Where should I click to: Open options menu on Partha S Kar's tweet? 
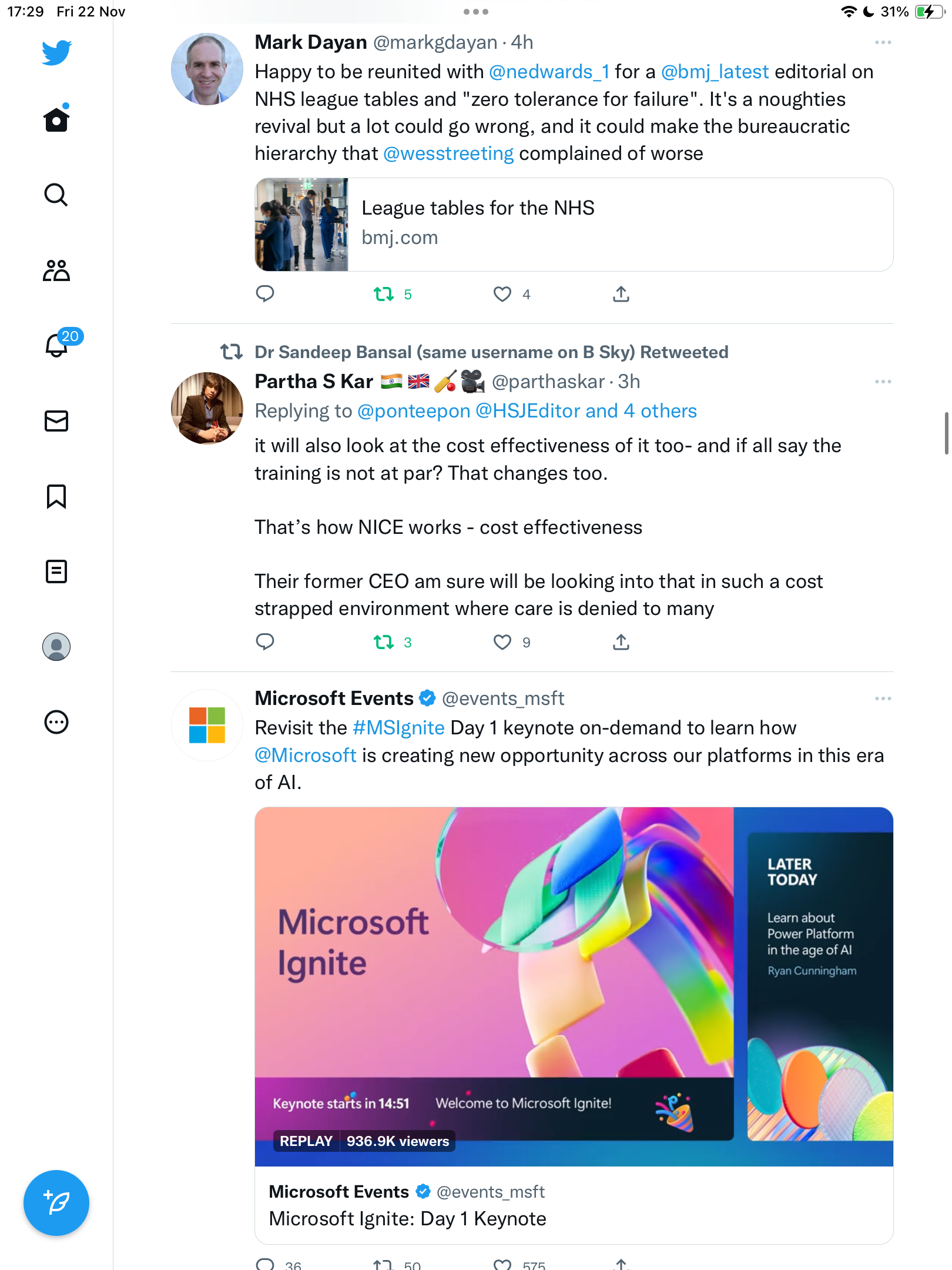pyautogui.click(x=883, y=382)
